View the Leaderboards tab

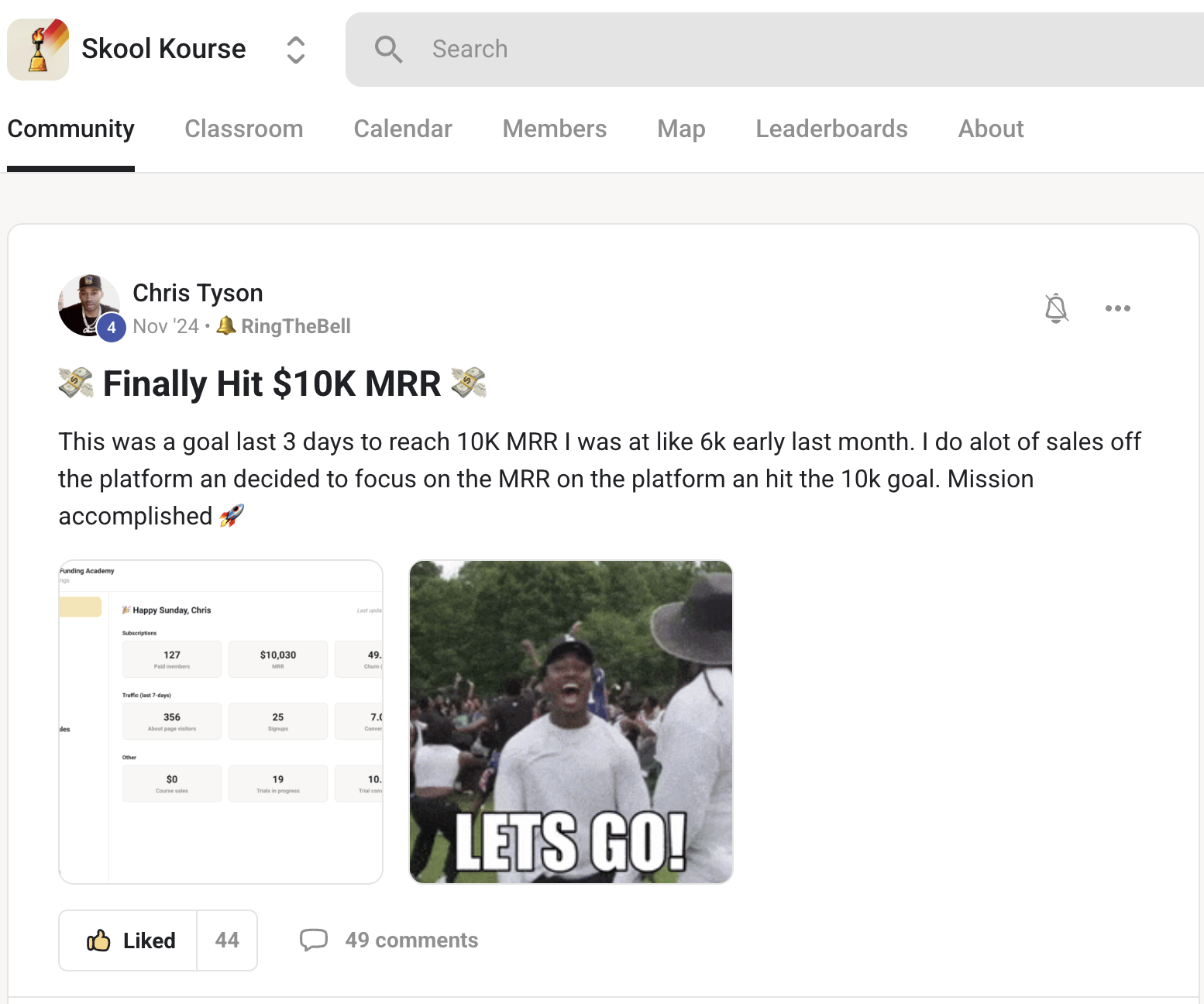click(x=831, y=129)
